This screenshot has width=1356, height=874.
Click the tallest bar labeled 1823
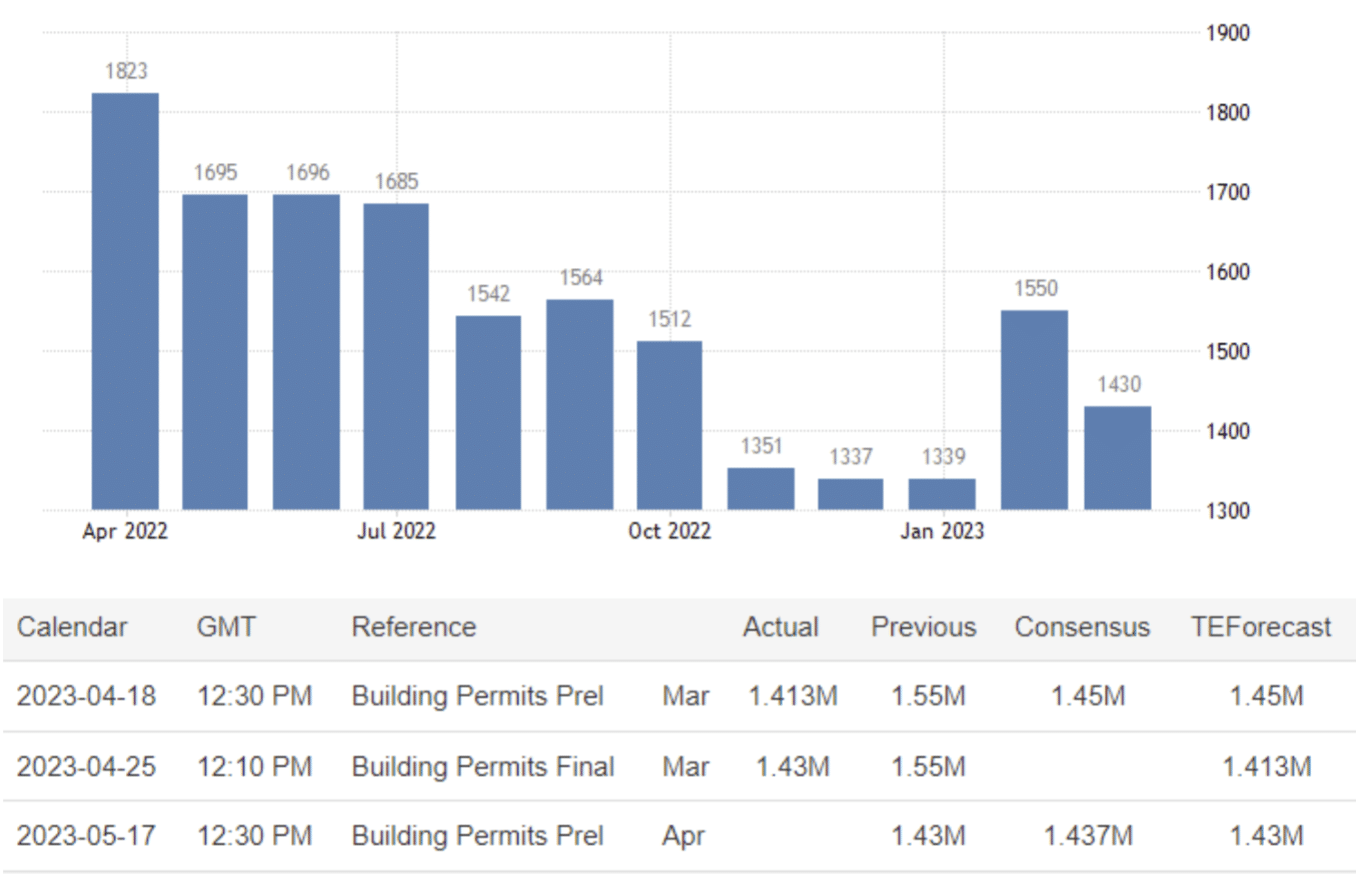pos(125,300)
